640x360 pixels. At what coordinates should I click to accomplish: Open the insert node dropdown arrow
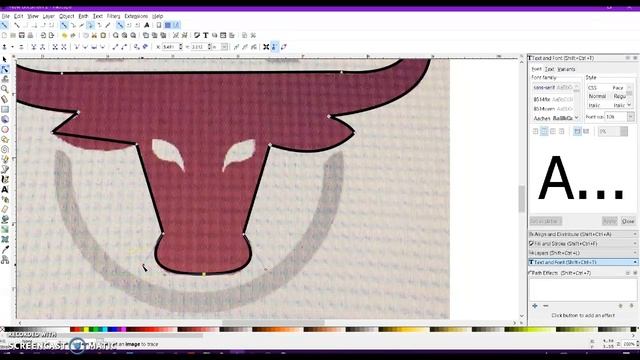13,47
